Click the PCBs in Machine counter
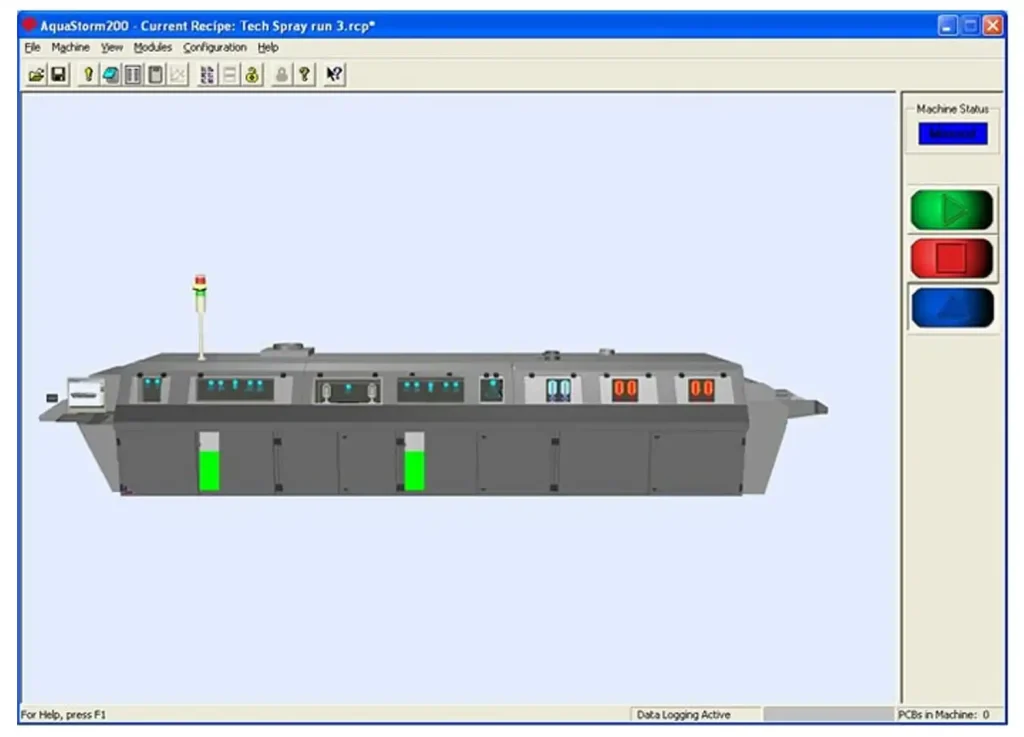The height and width of the screenshot is (737, 1024). (x=944, y=715)
